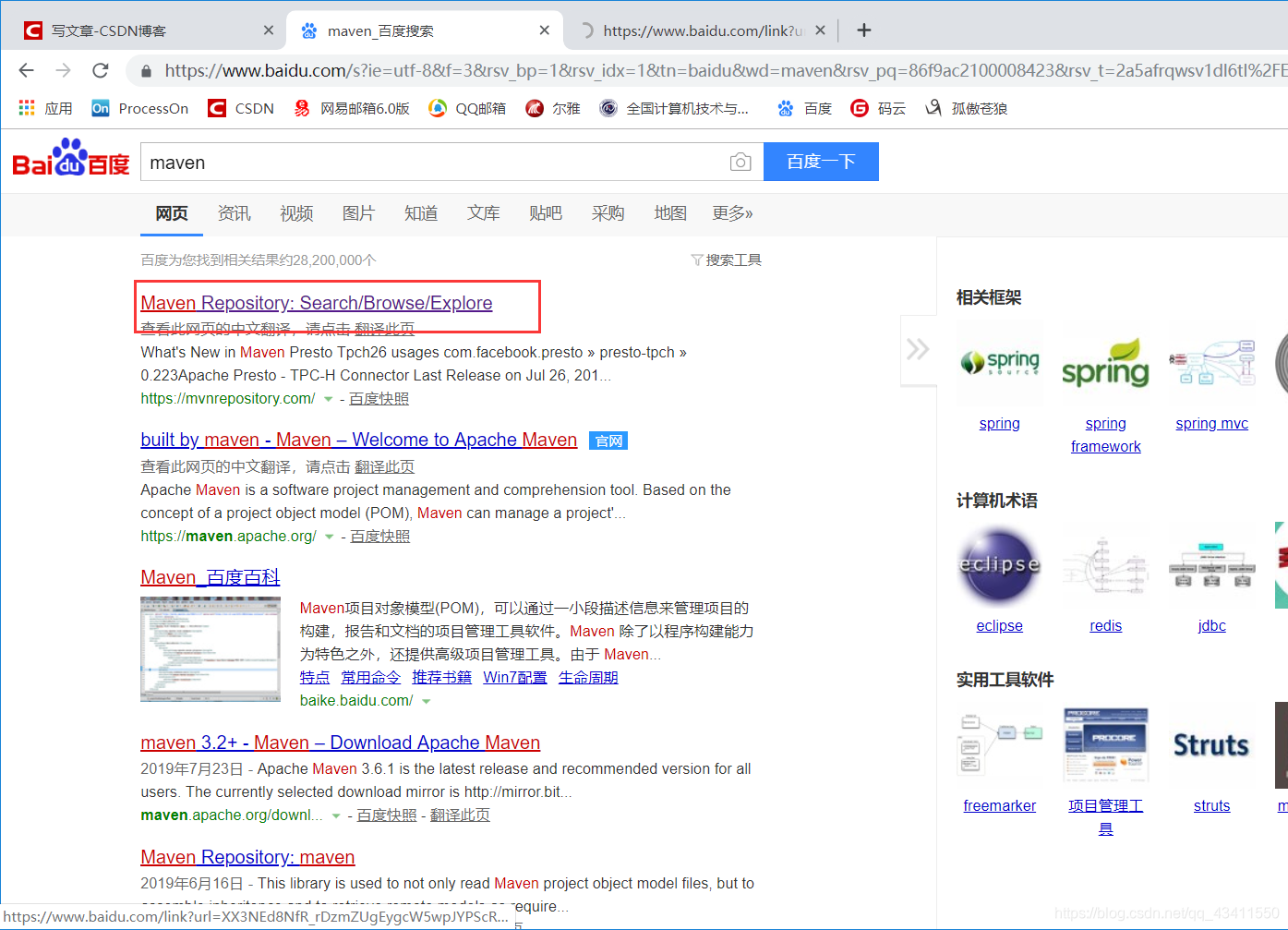The height and width of the screenshot is (930, 1288).
Task: Click the double-chevron sidebar collapse arrow
Action: pyautogui.click(x=918, y=349)
